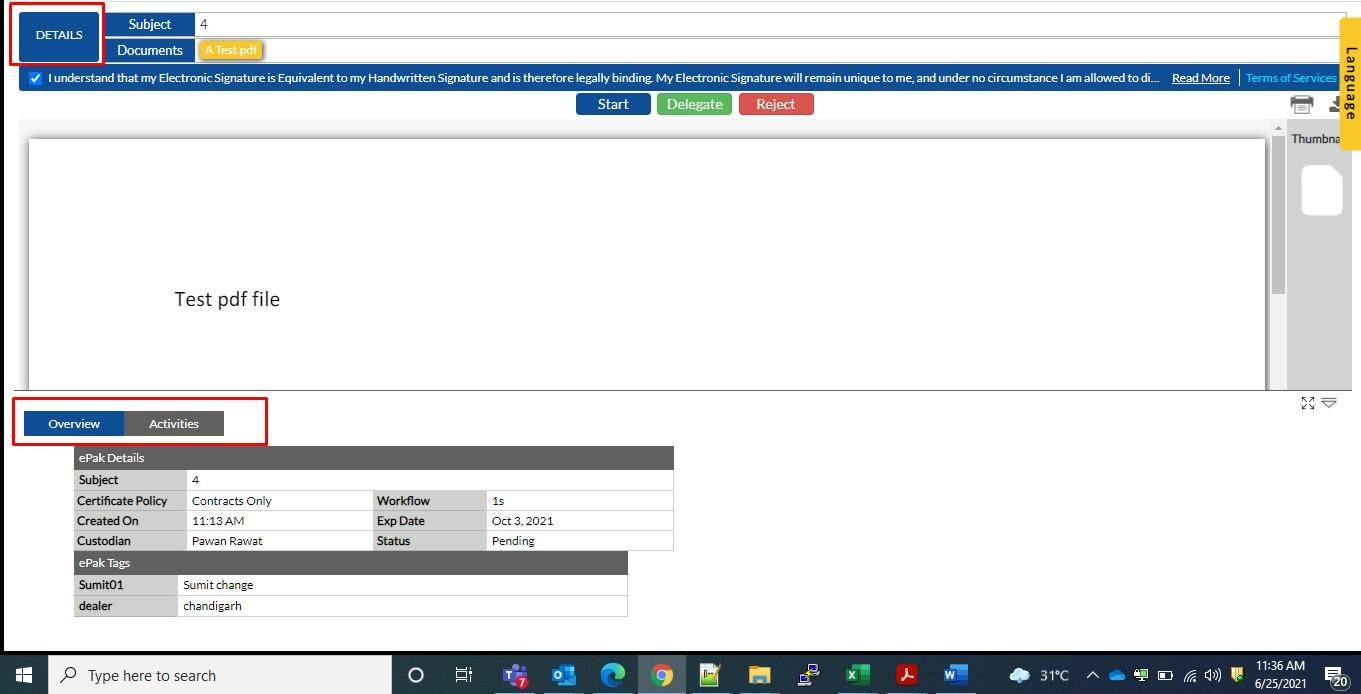Click the Subject field showing 4
This screenshot has height=694, width=1361.
(770, 24)
